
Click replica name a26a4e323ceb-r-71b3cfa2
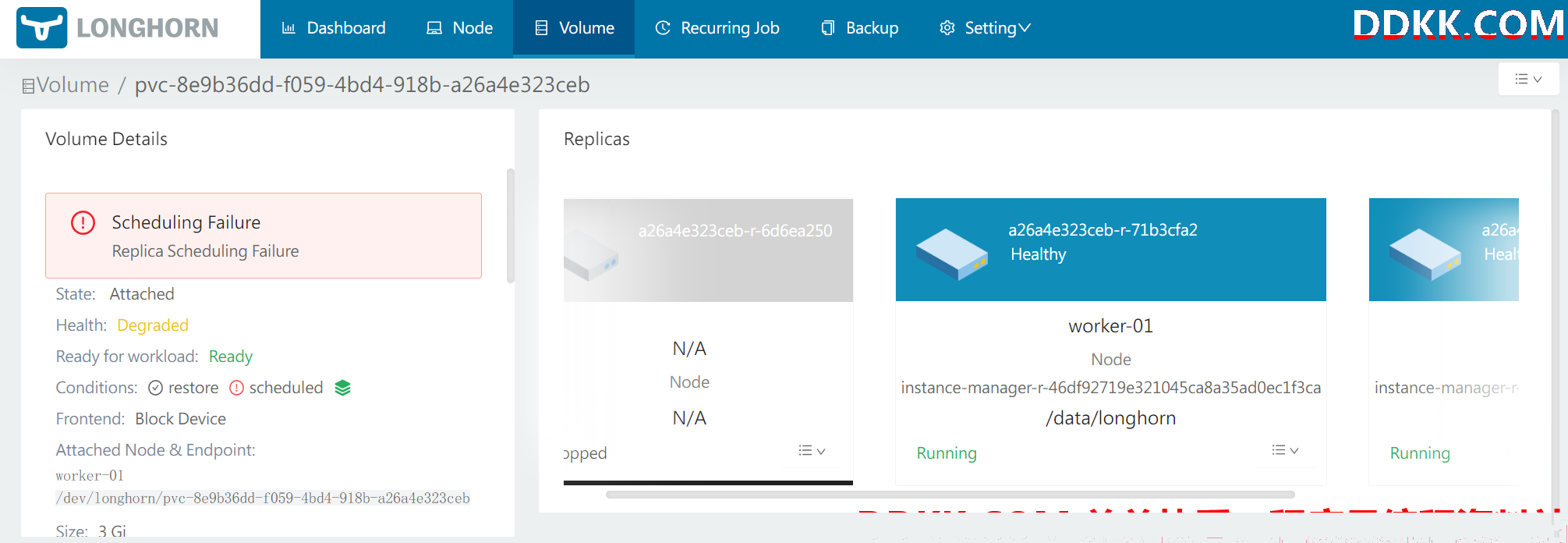[x=1103, y=230]
